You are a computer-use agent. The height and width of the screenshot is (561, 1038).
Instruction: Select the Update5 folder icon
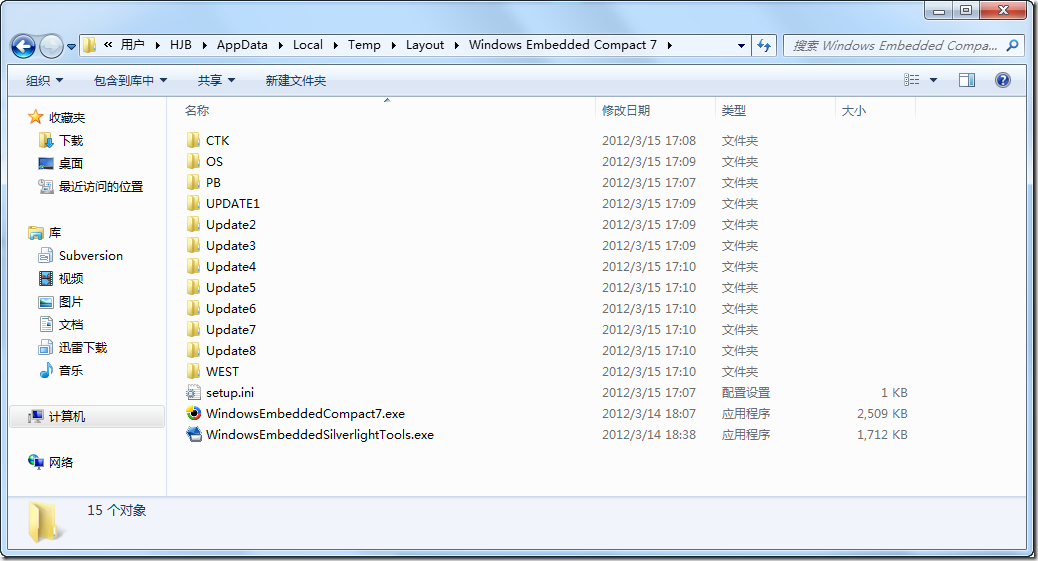pos(193,287)
